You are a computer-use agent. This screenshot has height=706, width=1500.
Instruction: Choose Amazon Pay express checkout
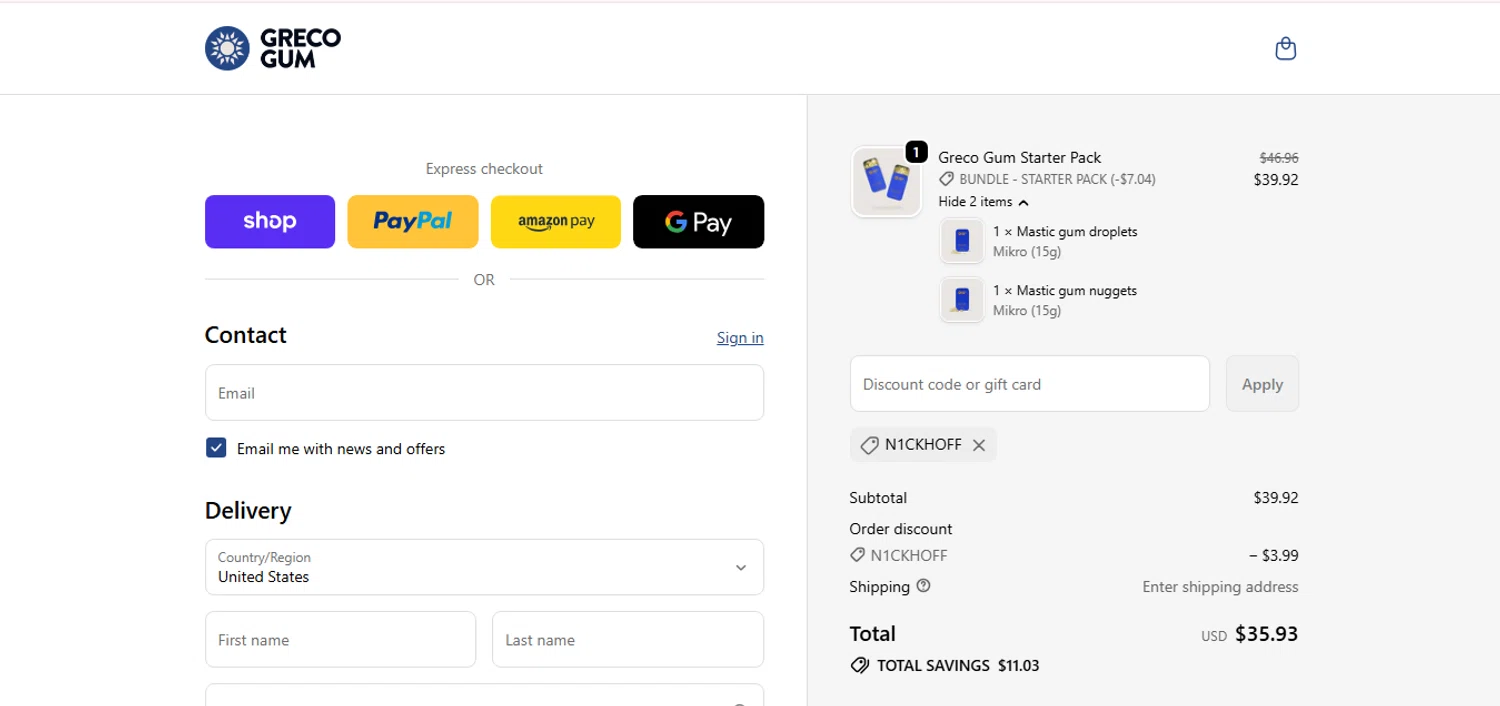tap(556, 221)
